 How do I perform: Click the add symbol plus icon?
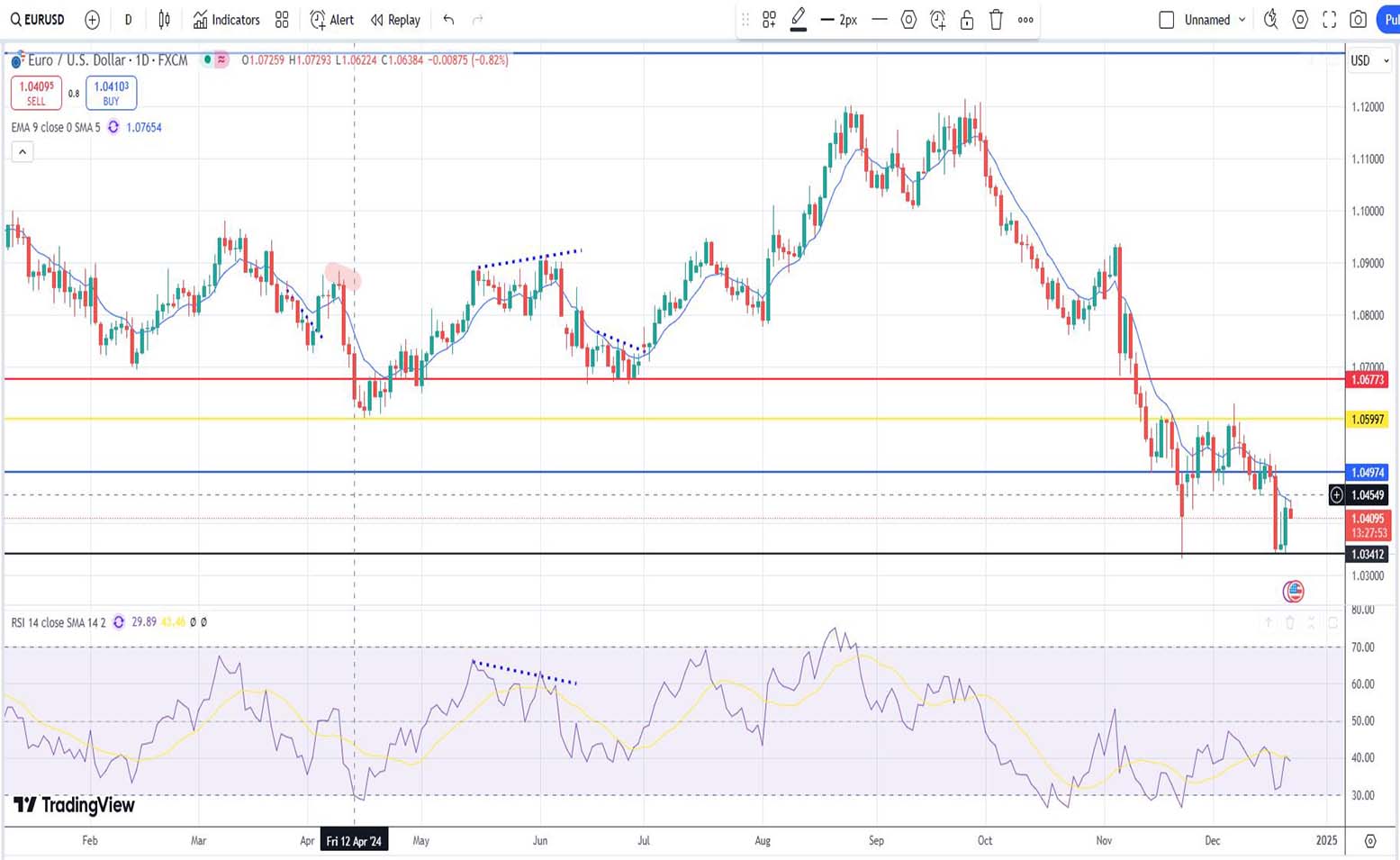pos(92,20)
